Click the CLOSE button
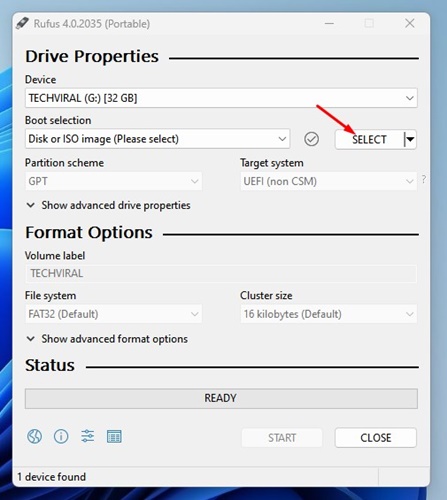This screenshot has height=500, width=447. point(376,438)
